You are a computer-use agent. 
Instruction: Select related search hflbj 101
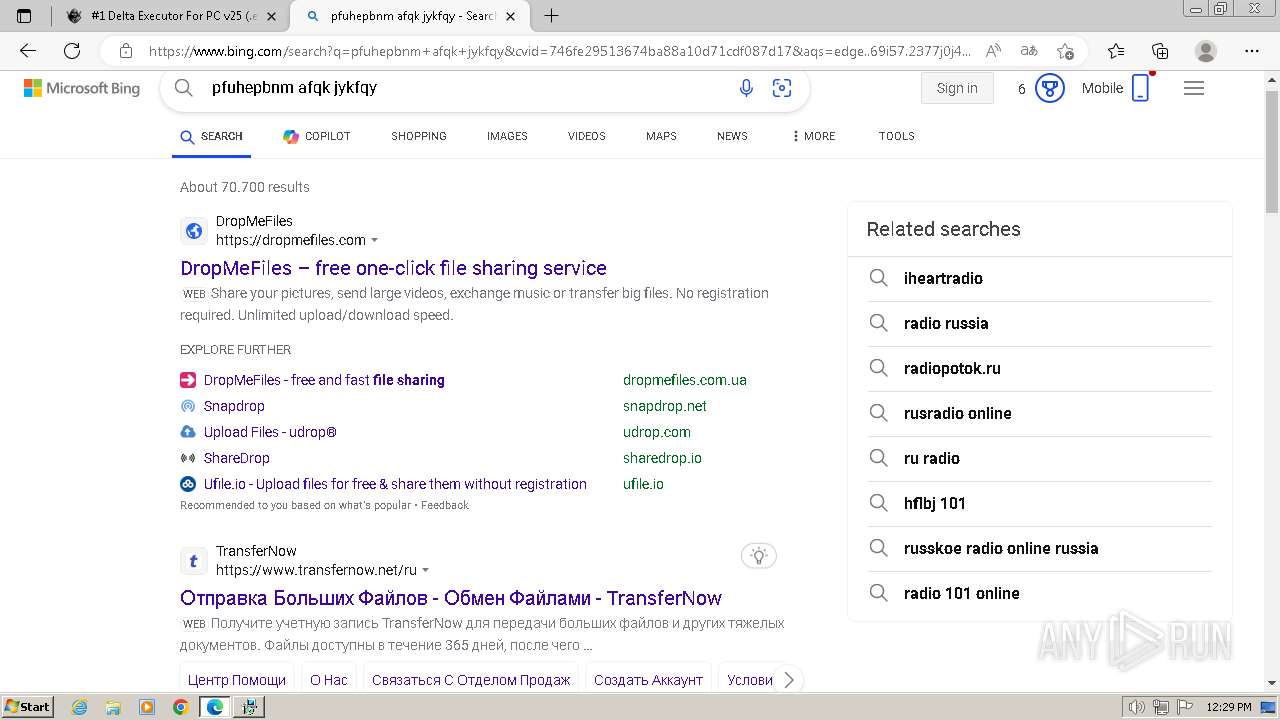1040,503
